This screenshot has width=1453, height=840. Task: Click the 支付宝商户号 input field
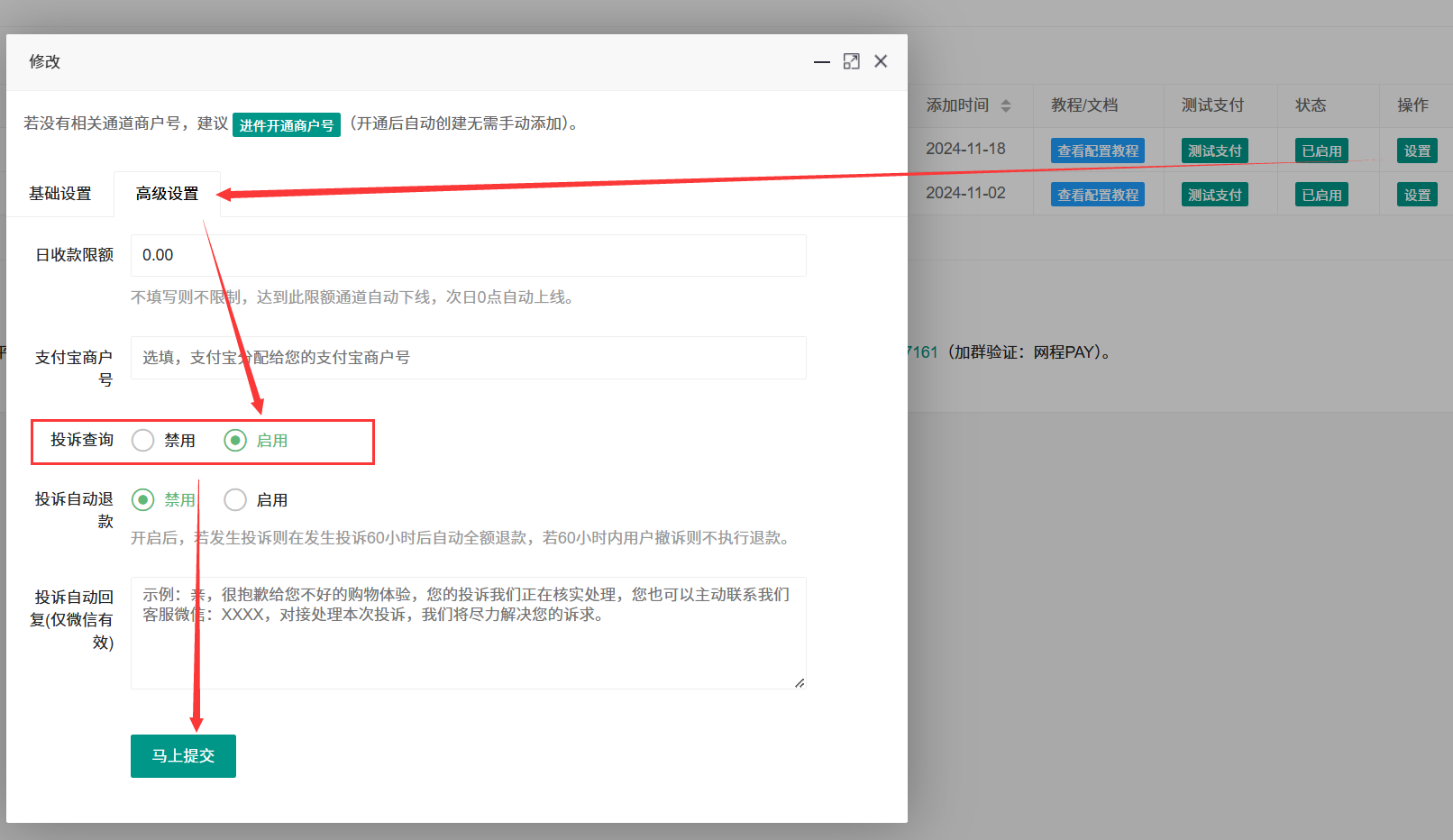468,358
